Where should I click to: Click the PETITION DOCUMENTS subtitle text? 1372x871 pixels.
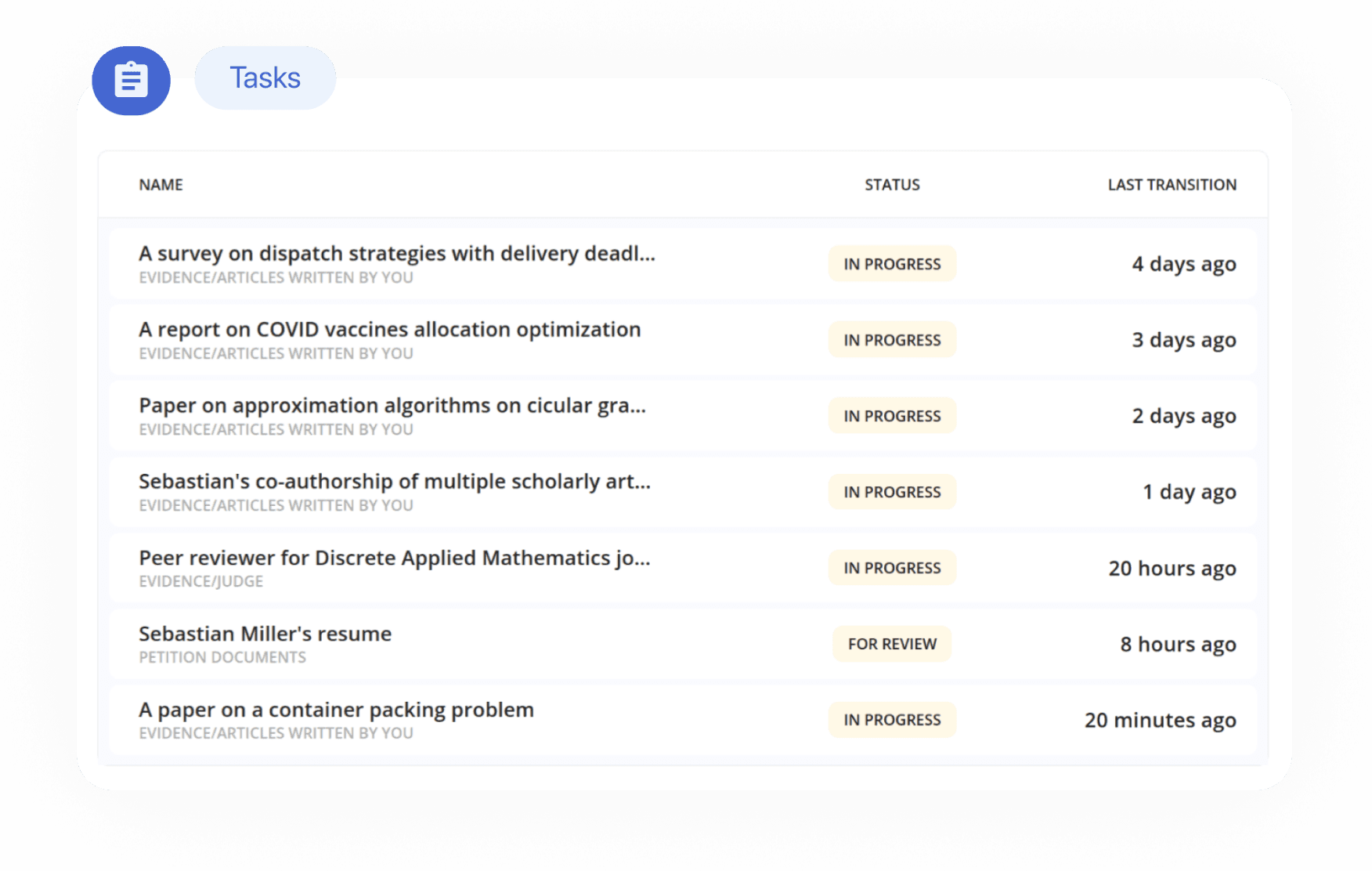tap(222, 657)
